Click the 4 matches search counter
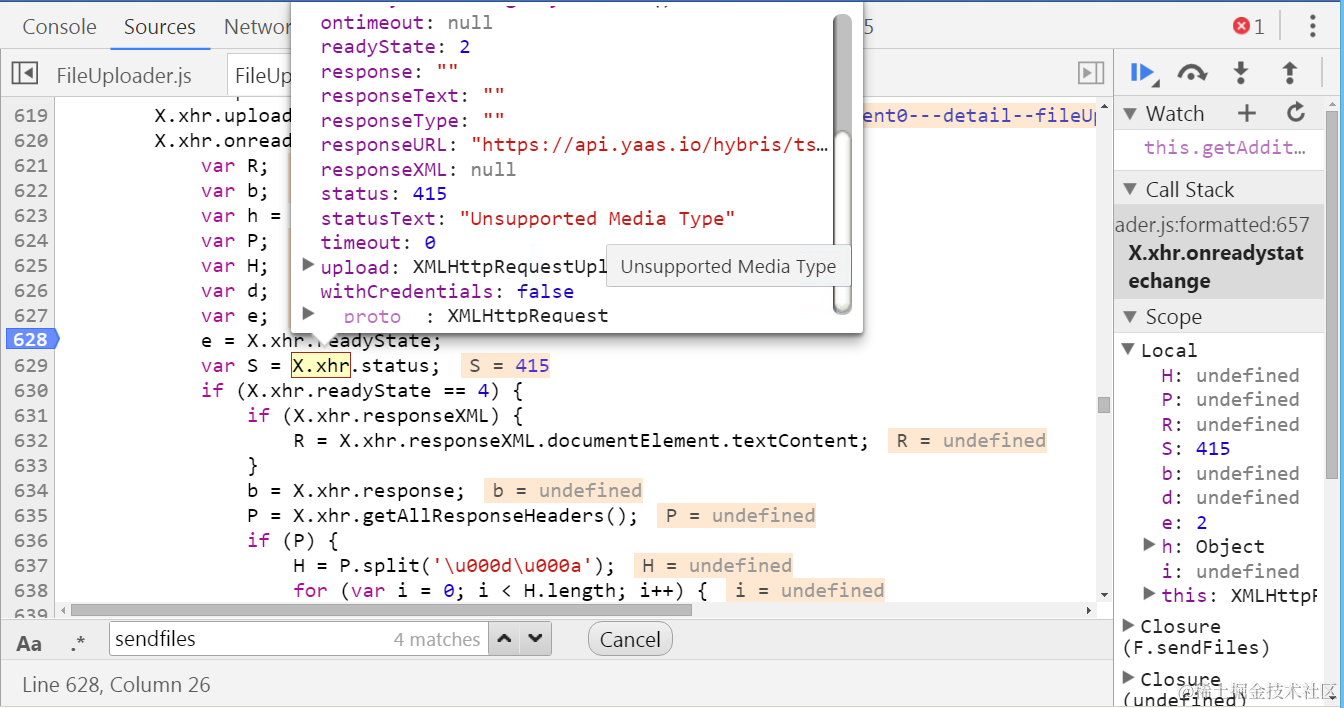Screen dimensions: 1344x708 [437, 639]
